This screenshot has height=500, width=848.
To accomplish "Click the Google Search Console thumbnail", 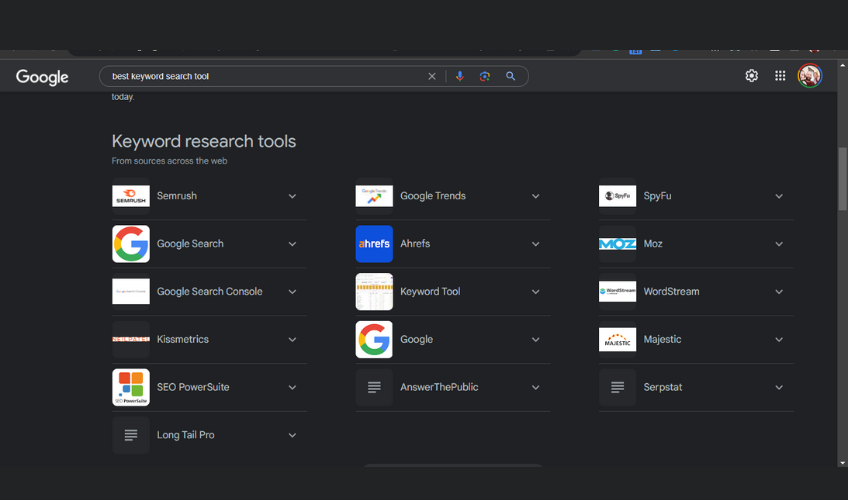I will 131,291.
